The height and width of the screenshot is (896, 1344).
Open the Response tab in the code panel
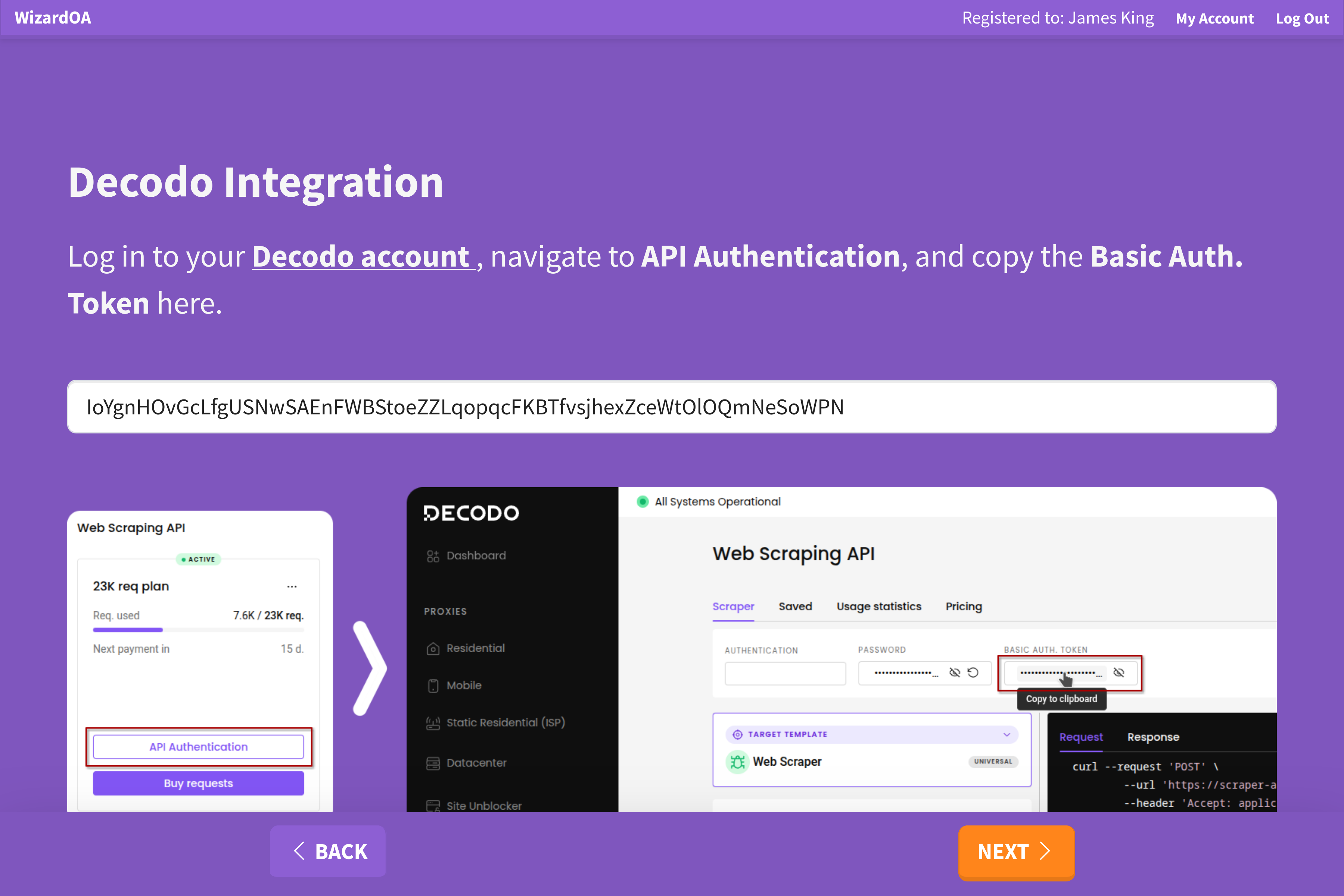coord(1153,737)
